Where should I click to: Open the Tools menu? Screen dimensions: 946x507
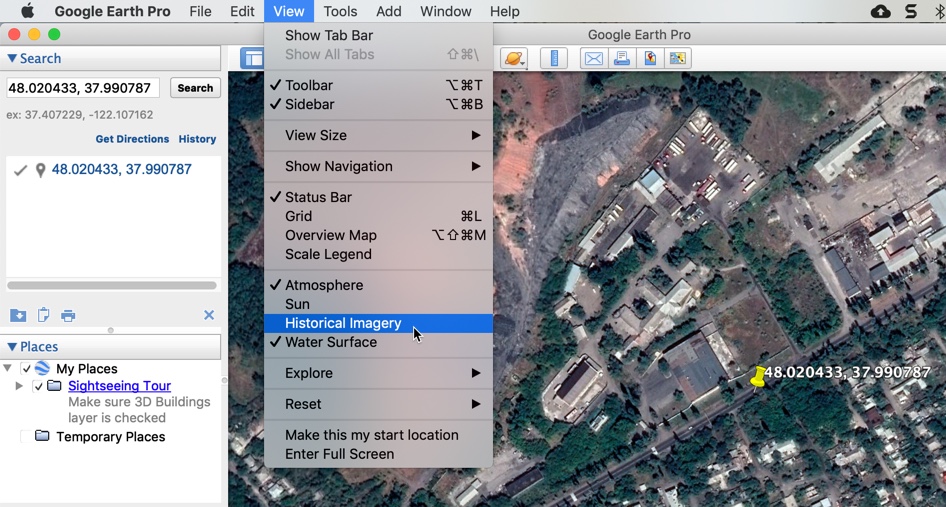click(340, 11)
